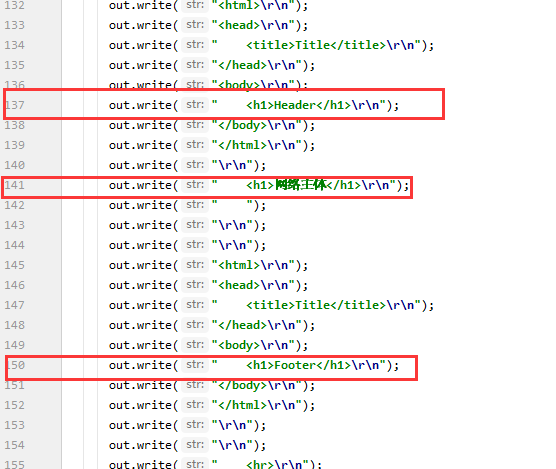This screenshot has height=469, width=556.
Task: Click gutter line number 135
Action: (15, 65)
